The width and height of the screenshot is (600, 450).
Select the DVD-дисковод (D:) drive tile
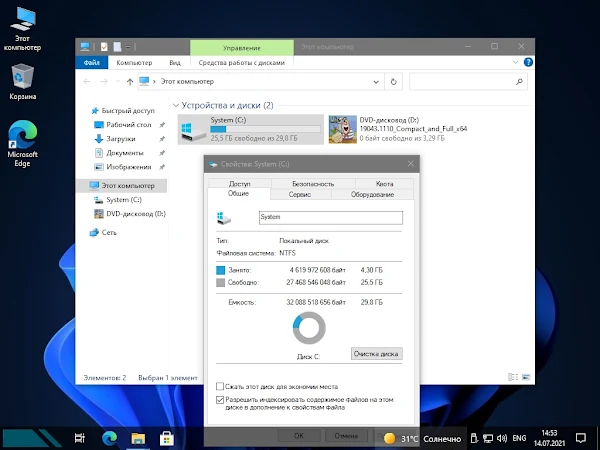click(398, 129)
